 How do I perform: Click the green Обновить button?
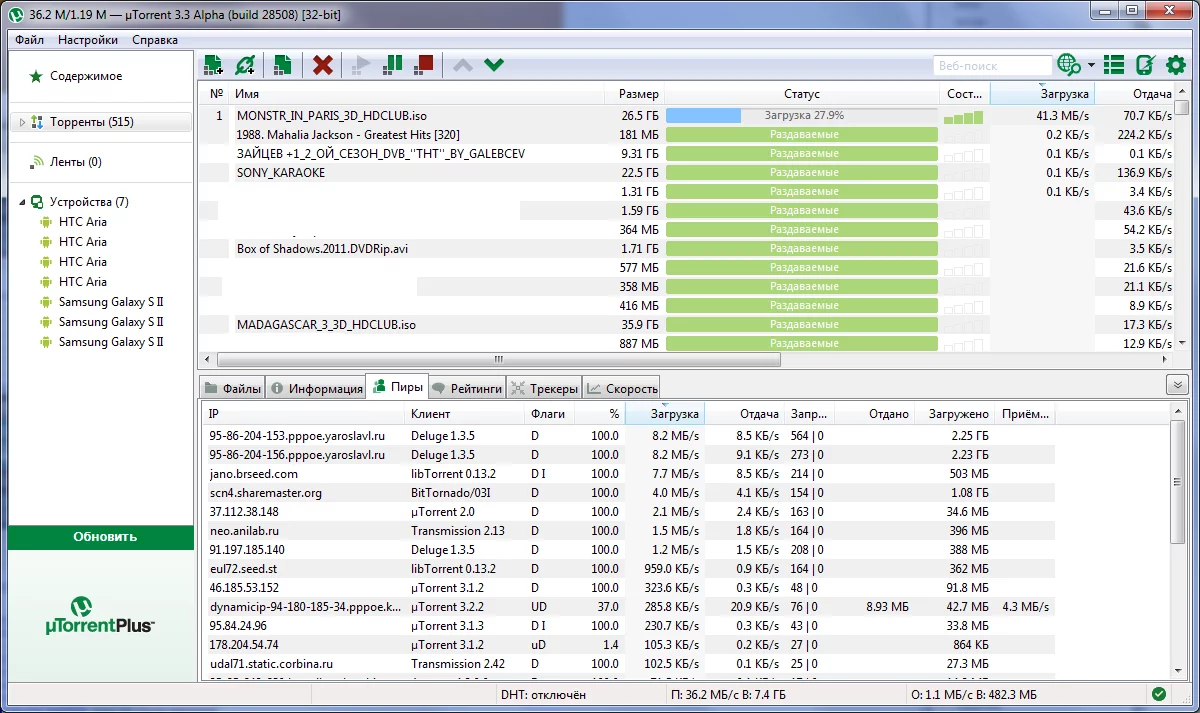(101, 537)
